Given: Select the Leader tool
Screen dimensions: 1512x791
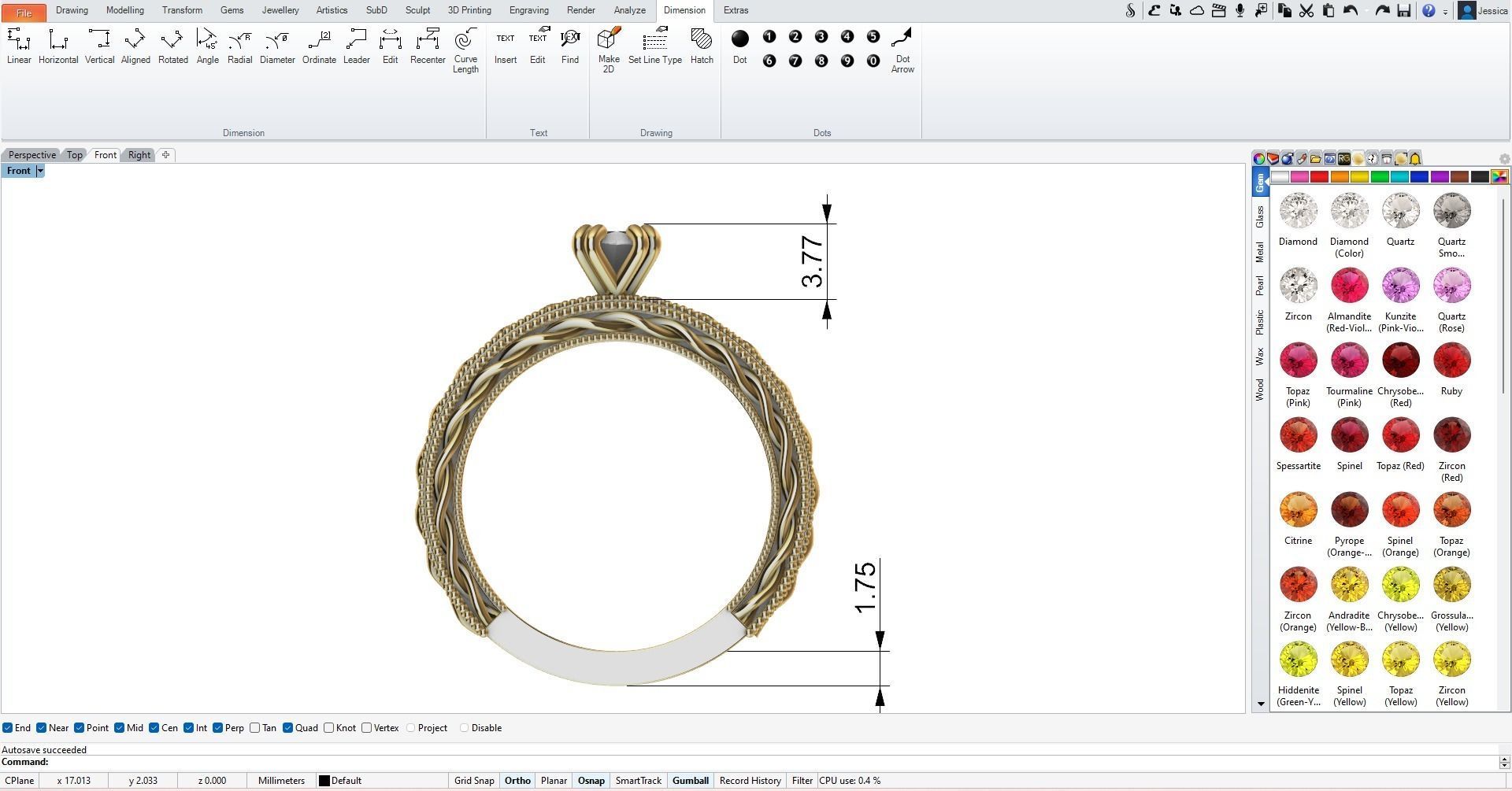Looking at the screenshot, I should 356,46.
